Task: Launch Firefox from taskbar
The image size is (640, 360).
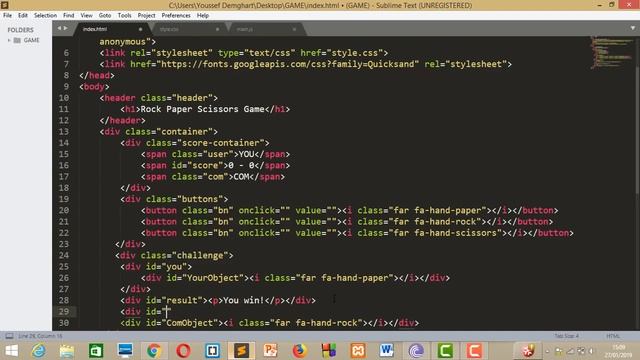Action: click(299, 351)
